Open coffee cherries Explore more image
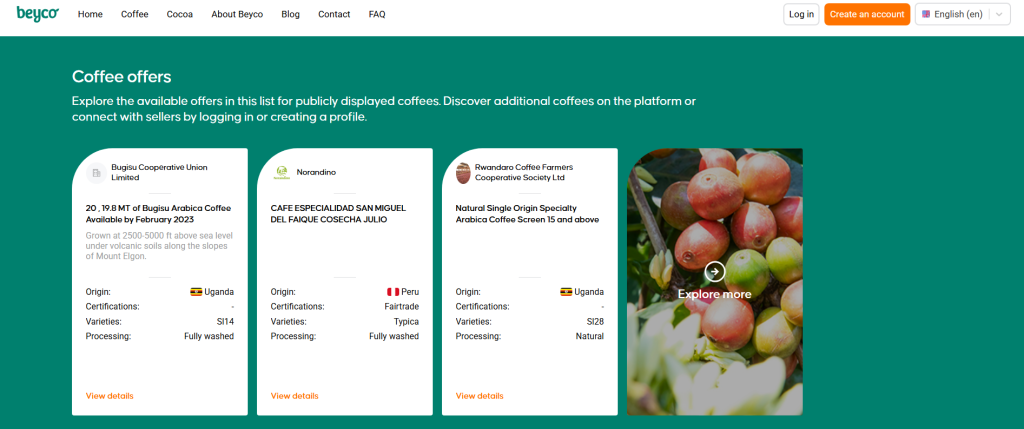The height and width of the screenshot is (429, 1024). (x=714, y=281)
